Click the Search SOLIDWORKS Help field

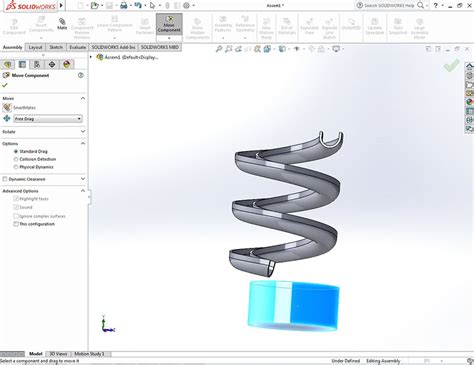389,5
